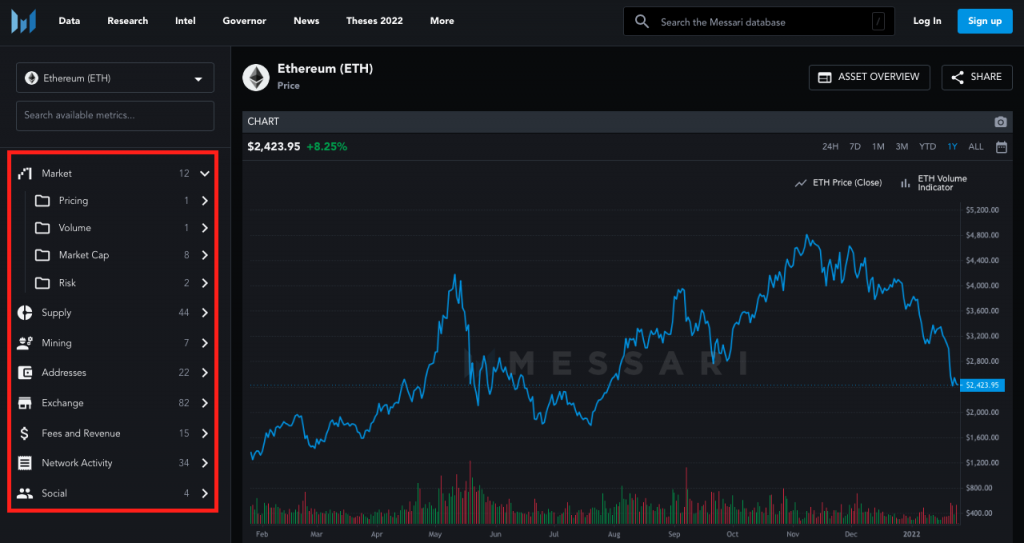
Task: Click the ASSET OVERVIEW button
Action: [869, 77]
